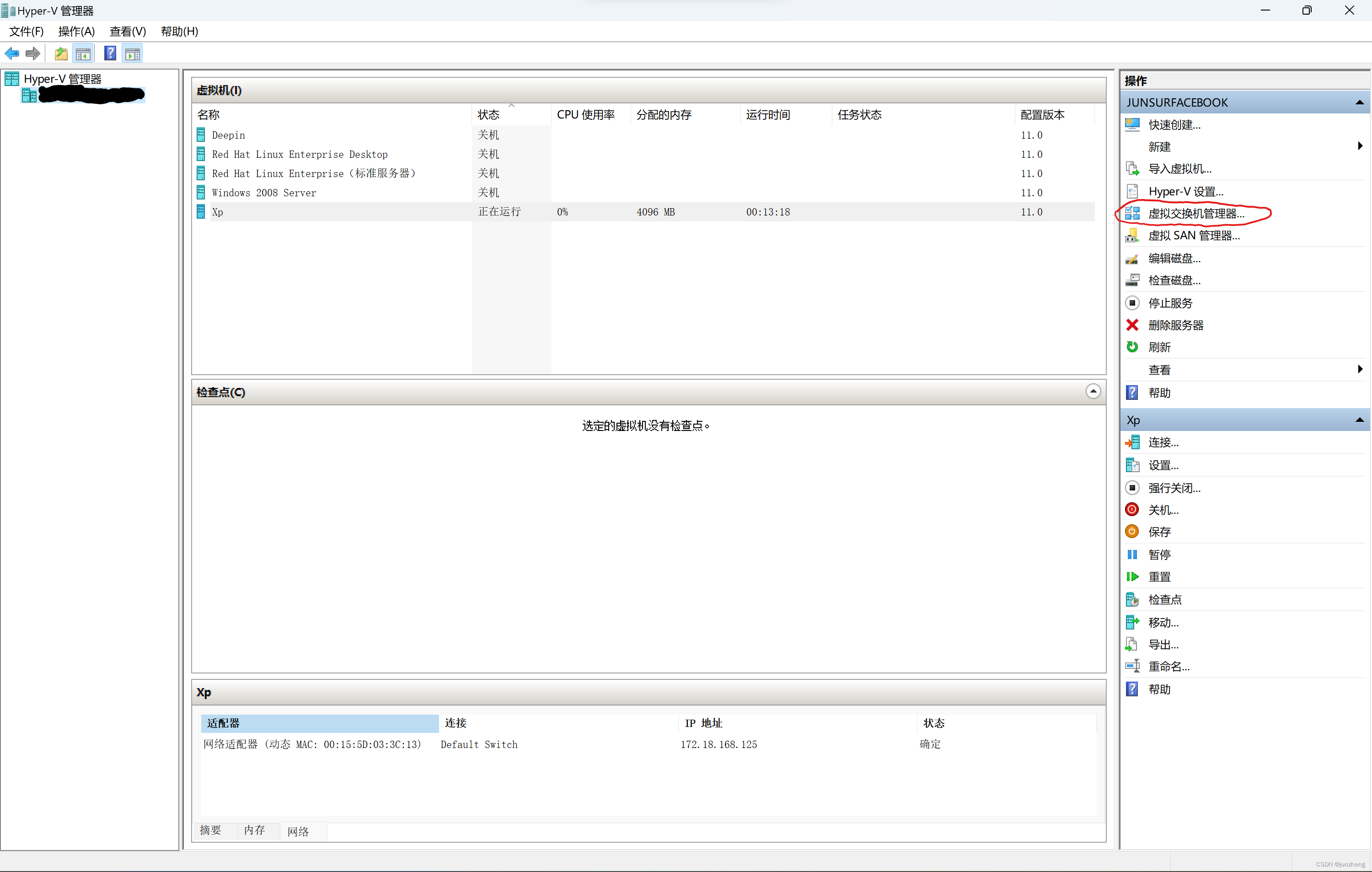Click the blue Help toolbar icon
1372x872 pixels.
(x=110, y=54)
